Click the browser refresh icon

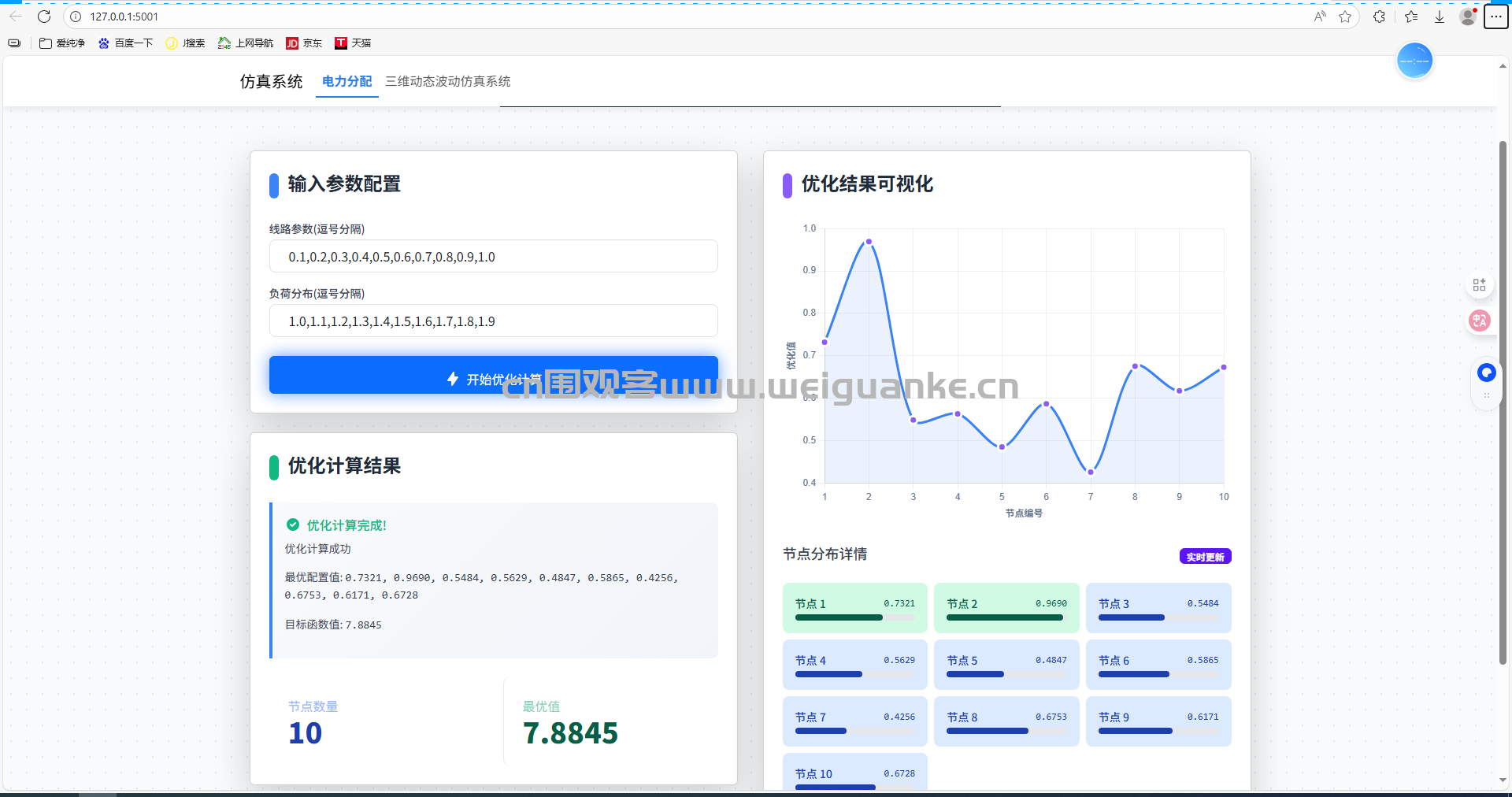44,17
